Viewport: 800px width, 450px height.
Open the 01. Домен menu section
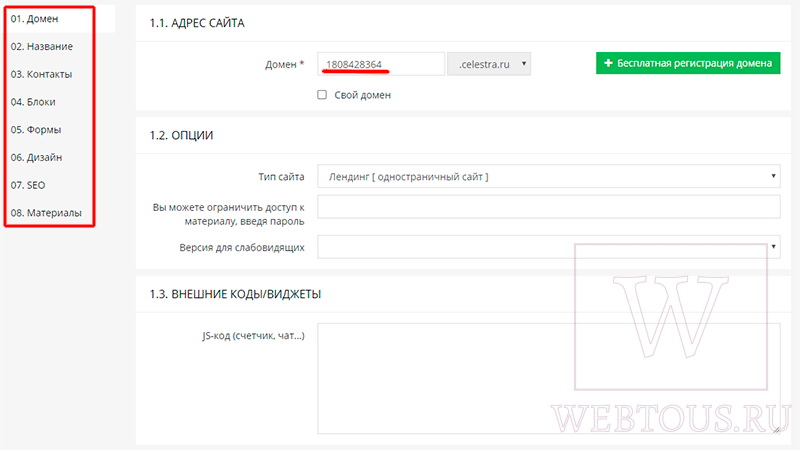click(35, 19)
